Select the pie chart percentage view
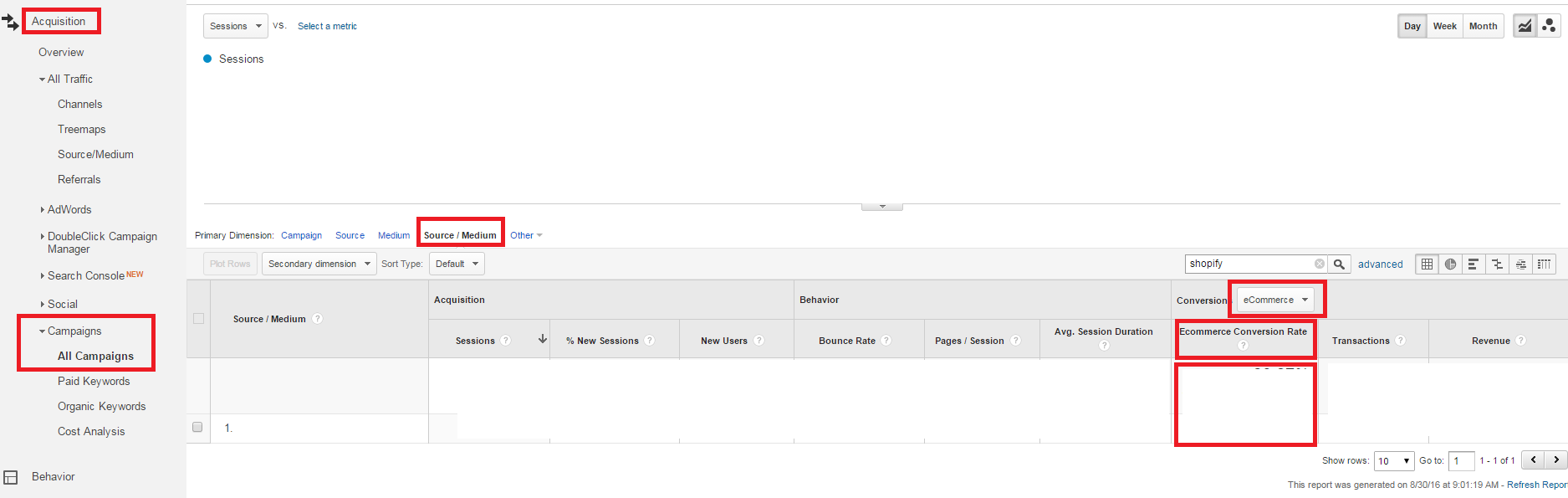Viewport: 1568px width, 498px height. point(1450,264)
